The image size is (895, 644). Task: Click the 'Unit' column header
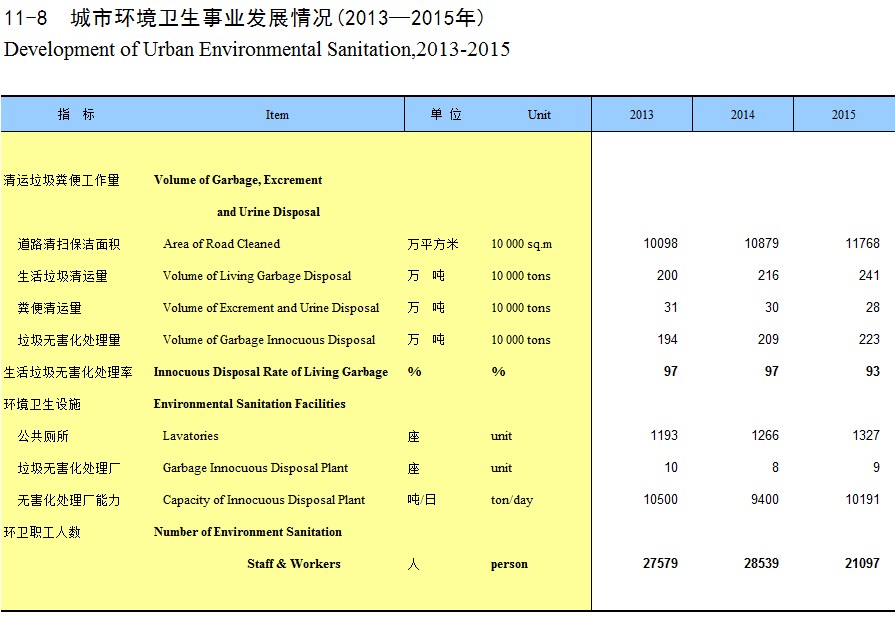pos(539,115)
